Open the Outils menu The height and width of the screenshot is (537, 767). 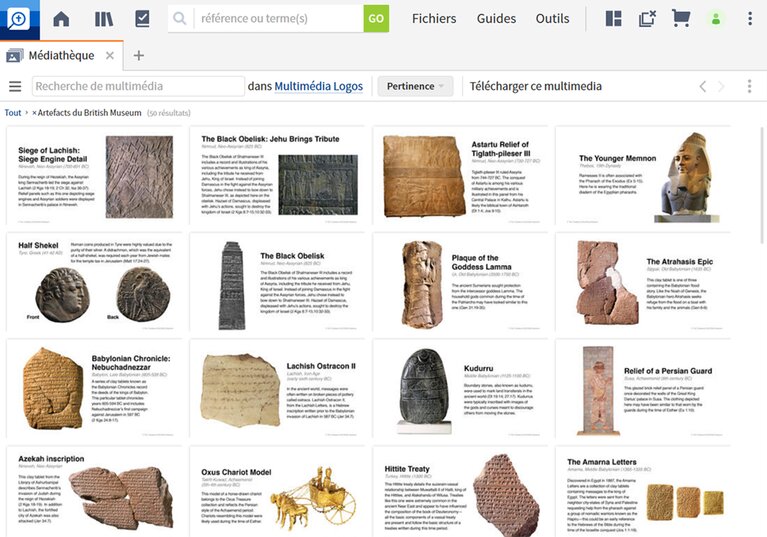coord(552,19)
